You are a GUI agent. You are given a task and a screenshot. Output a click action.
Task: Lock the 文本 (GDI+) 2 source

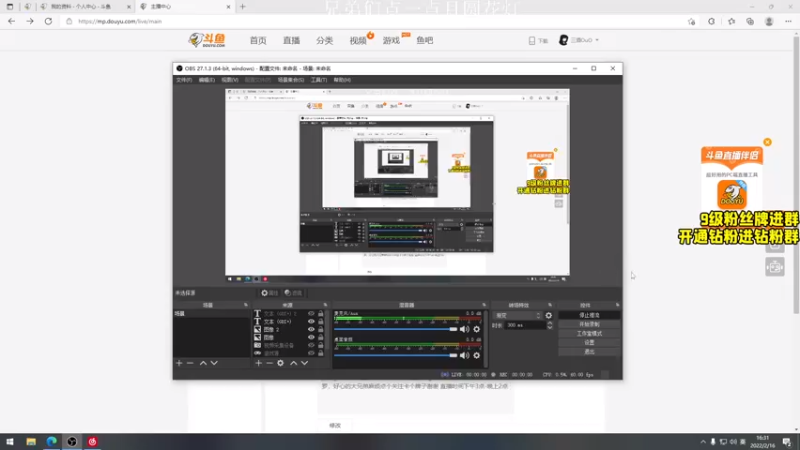tap(320, 314)
